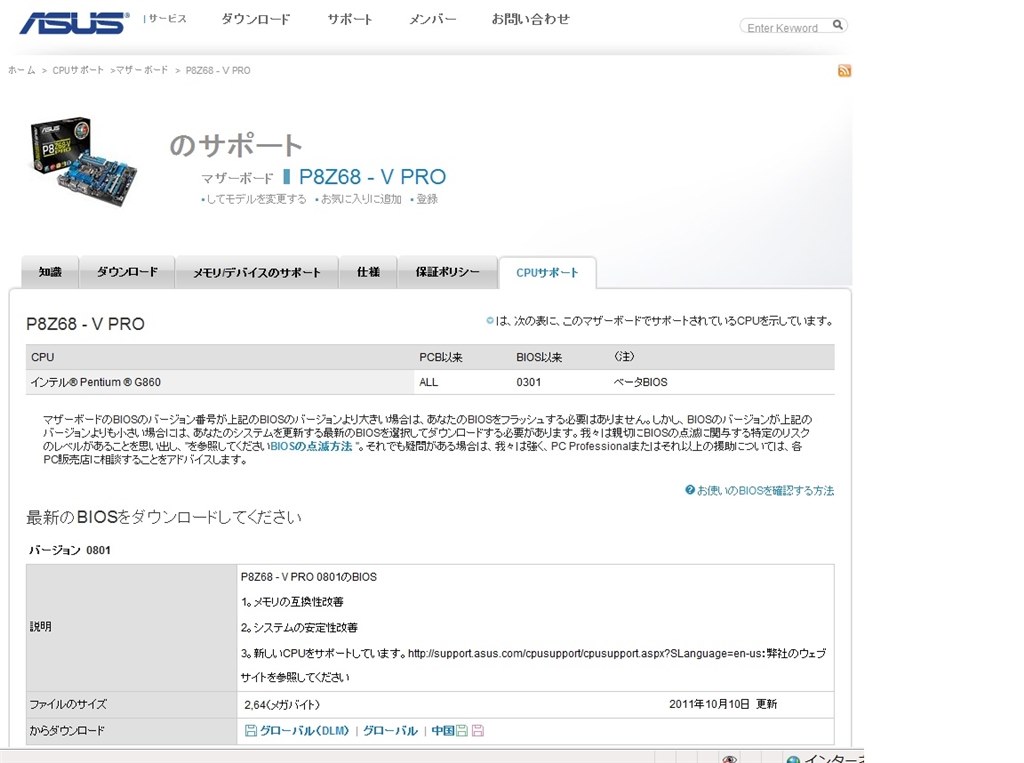Click the P8Z68-V PRO motherboard product image

point(84,161)
